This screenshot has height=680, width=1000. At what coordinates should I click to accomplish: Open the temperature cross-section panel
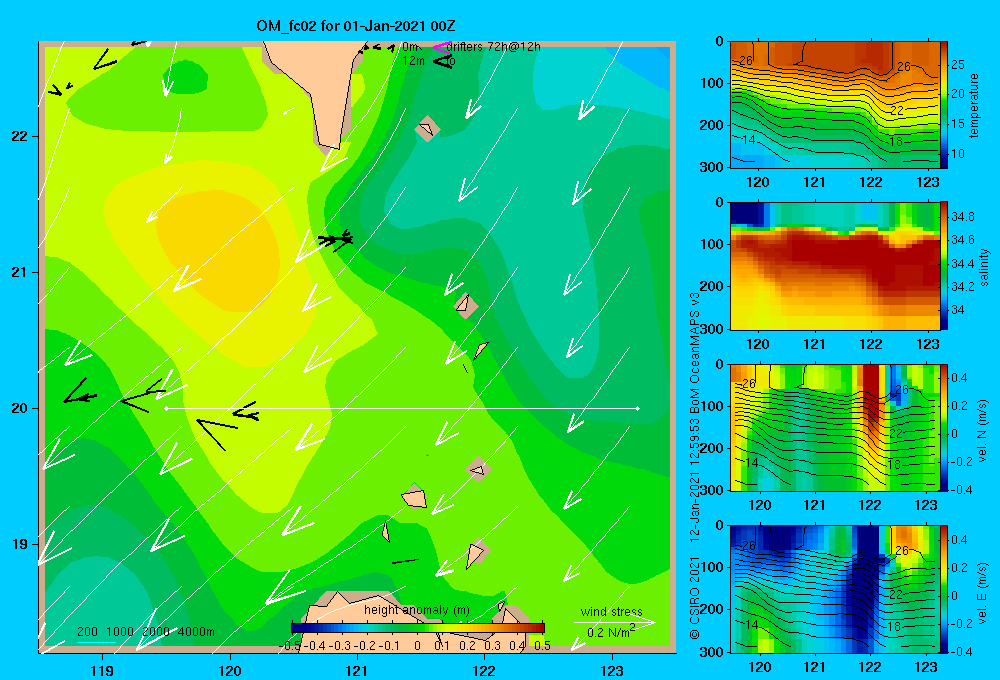coord(834,105)
